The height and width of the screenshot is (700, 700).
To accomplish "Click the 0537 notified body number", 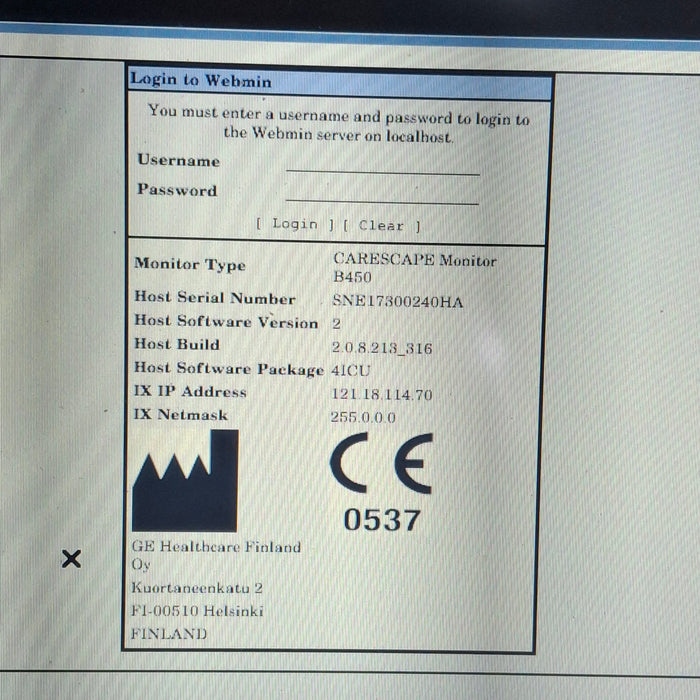I will click(382, 520).
